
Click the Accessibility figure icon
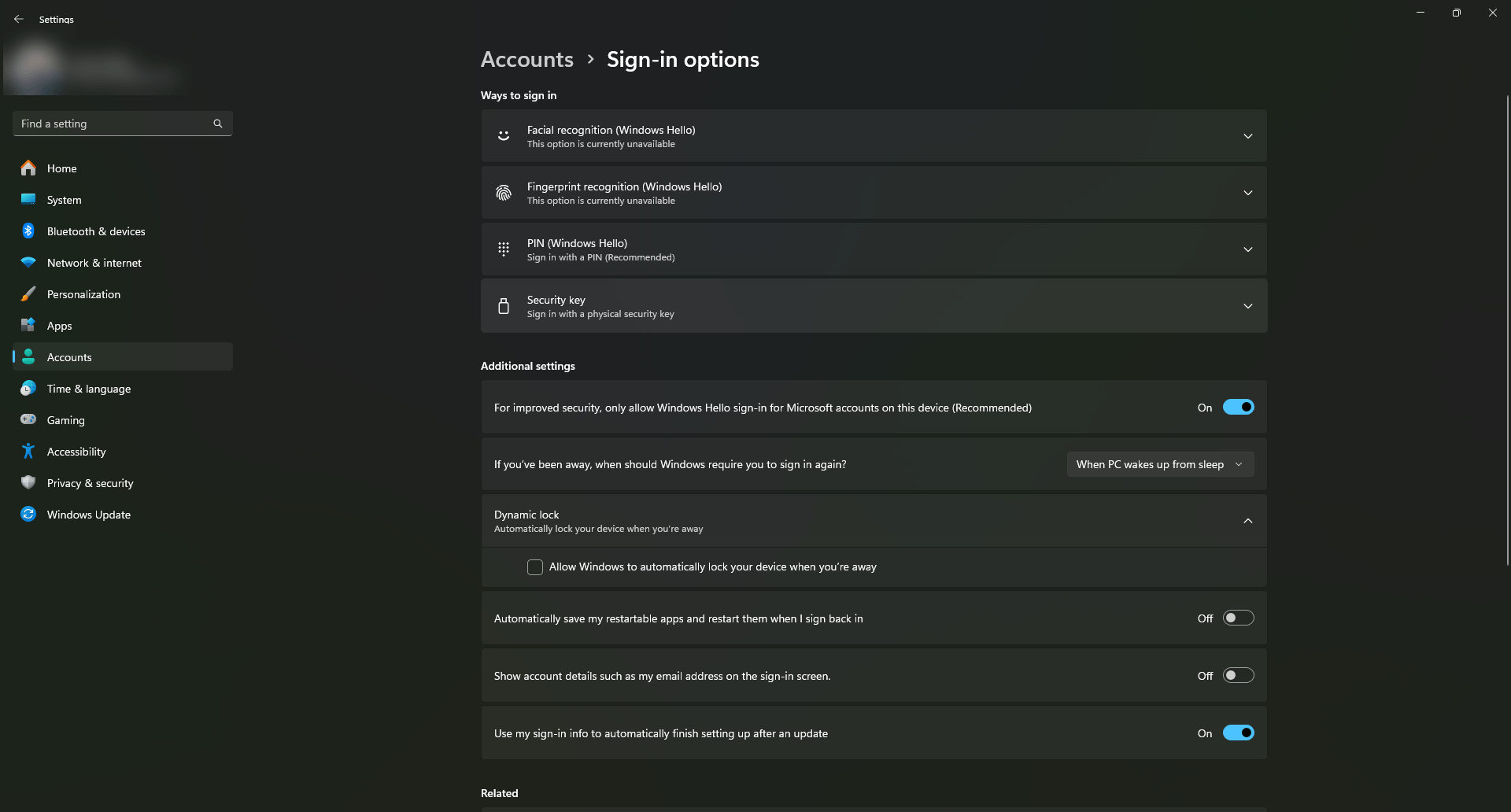click(28, 451)
